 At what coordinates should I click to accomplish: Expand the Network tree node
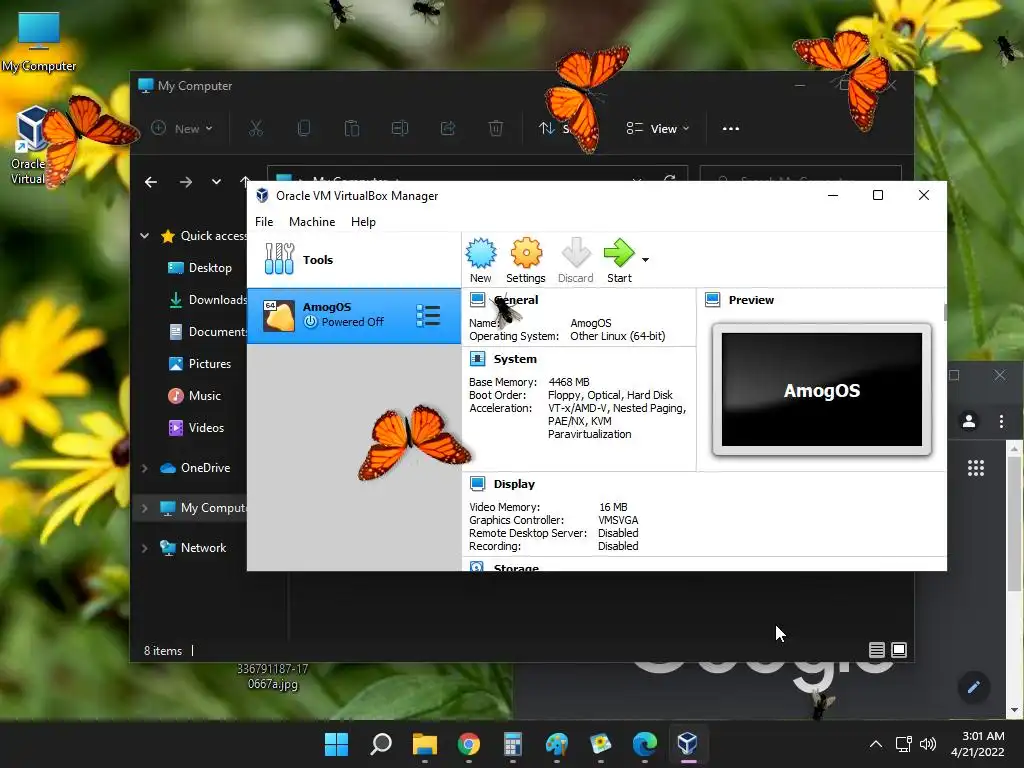click(x=145, y=548)
